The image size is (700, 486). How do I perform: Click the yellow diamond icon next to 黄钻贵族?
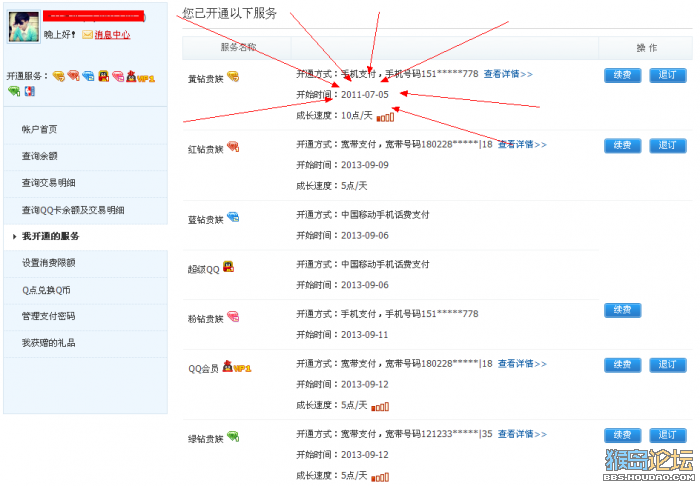[233, 77]
